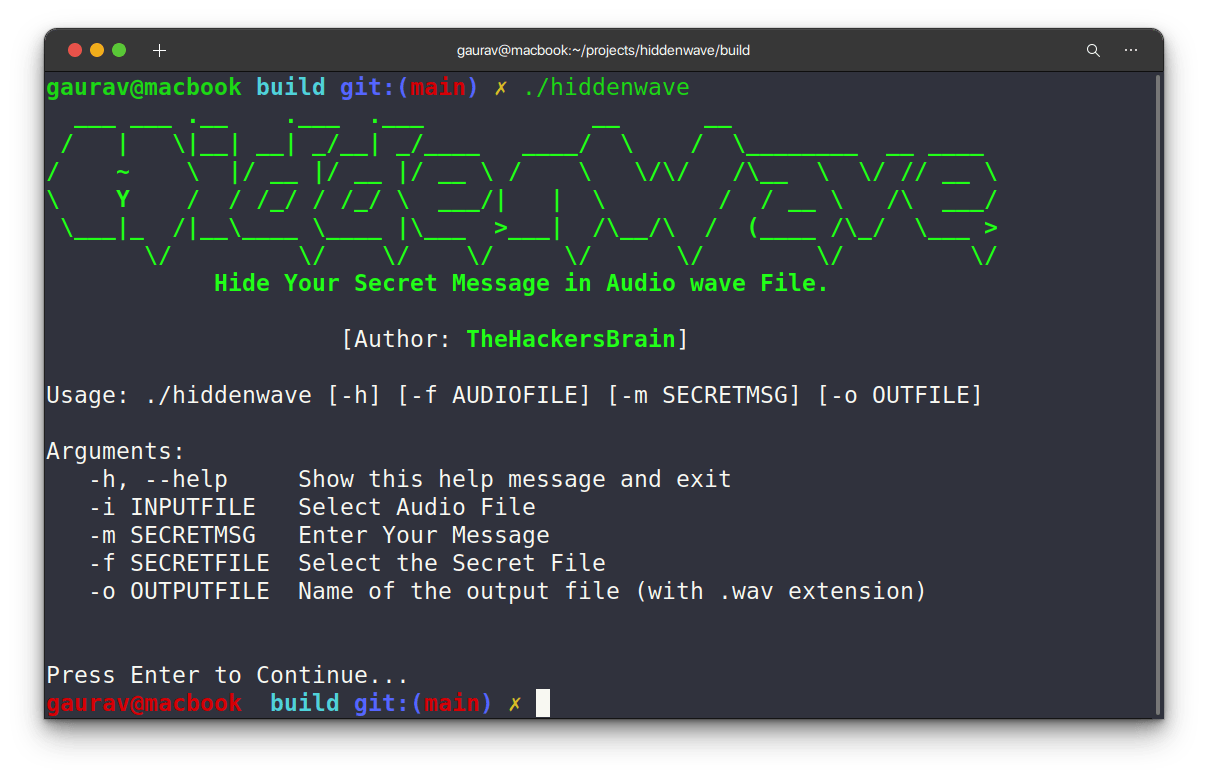The height and width of the screenshot is (779, 1208).
Task: Click the window title gaurav@macbook:~/projects/hiddenwave/build
Action: pyautogui.click(x=604, y=50)
